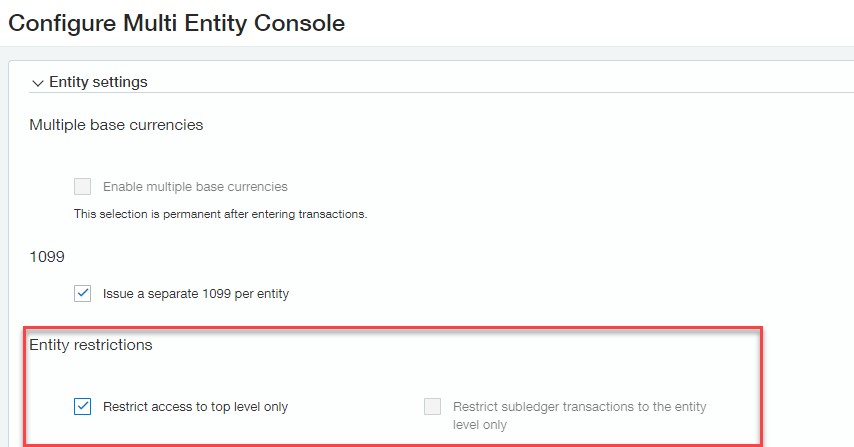Screen dimensions: 854x447
Task: Click 'Restrict access to top level only' label
Action: [x=196, y=407]
